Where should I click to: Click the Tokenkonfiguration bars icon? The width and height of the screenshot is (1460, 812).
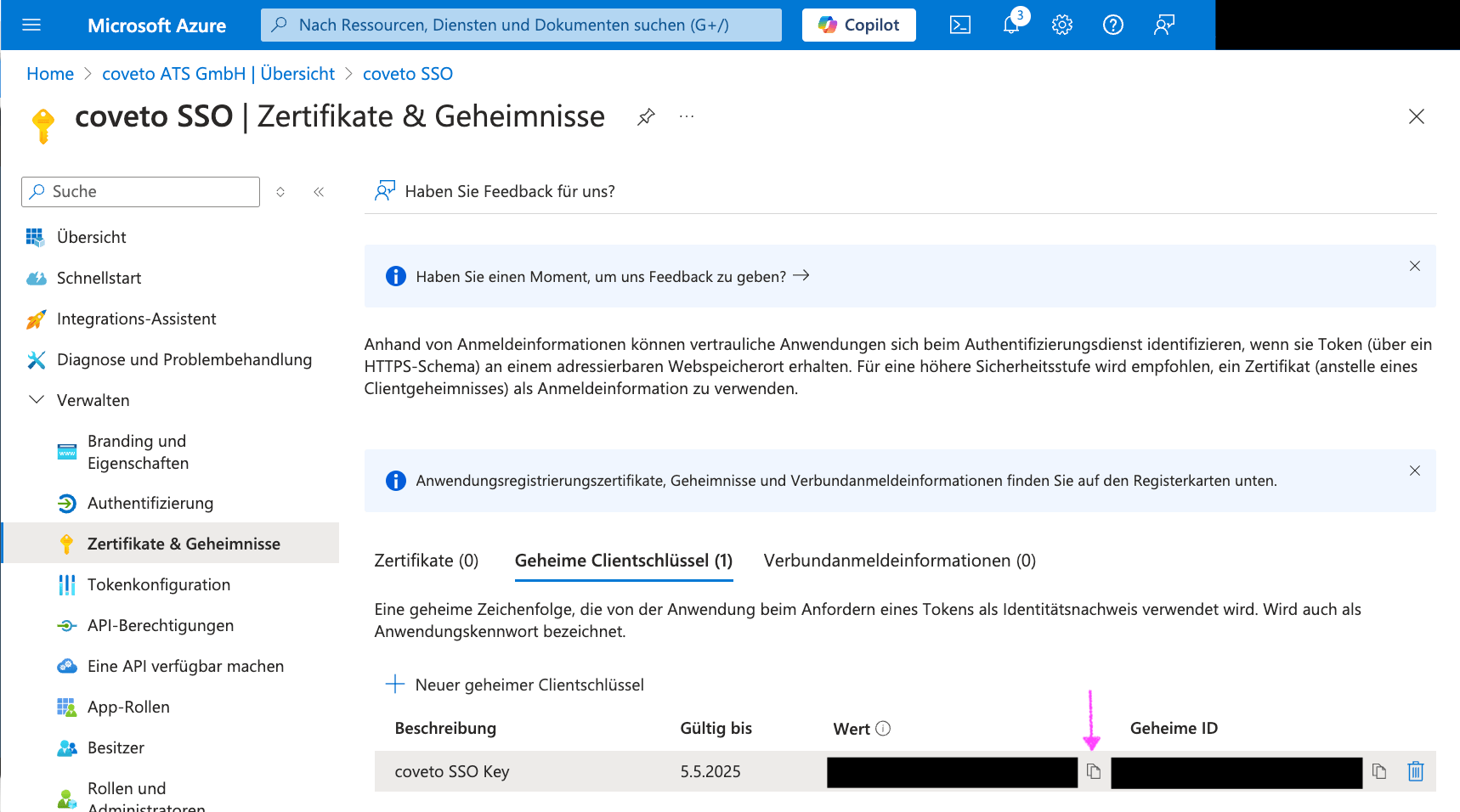point(66,584)
